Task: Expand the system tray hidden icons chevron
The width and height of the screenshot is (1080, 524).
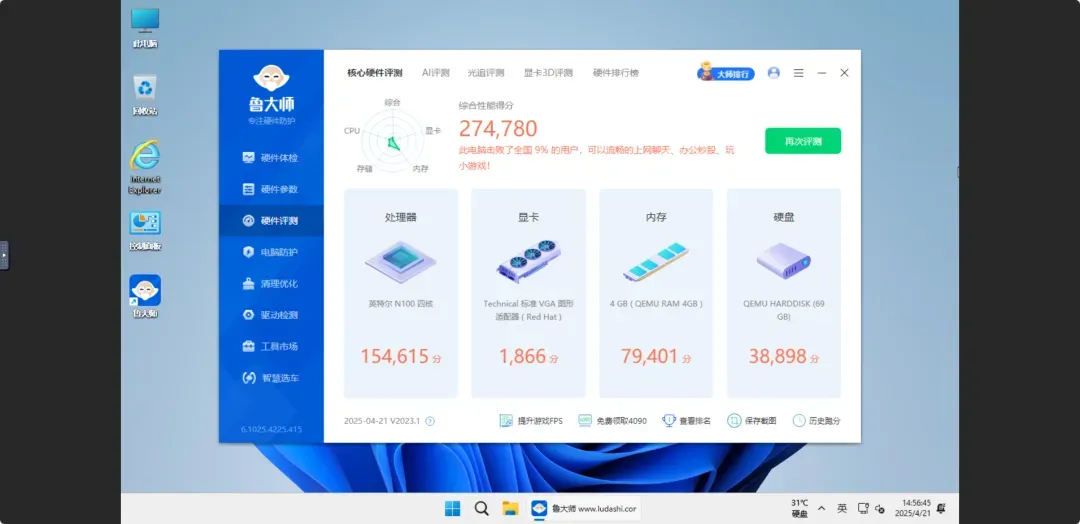Action: [821, 509]
